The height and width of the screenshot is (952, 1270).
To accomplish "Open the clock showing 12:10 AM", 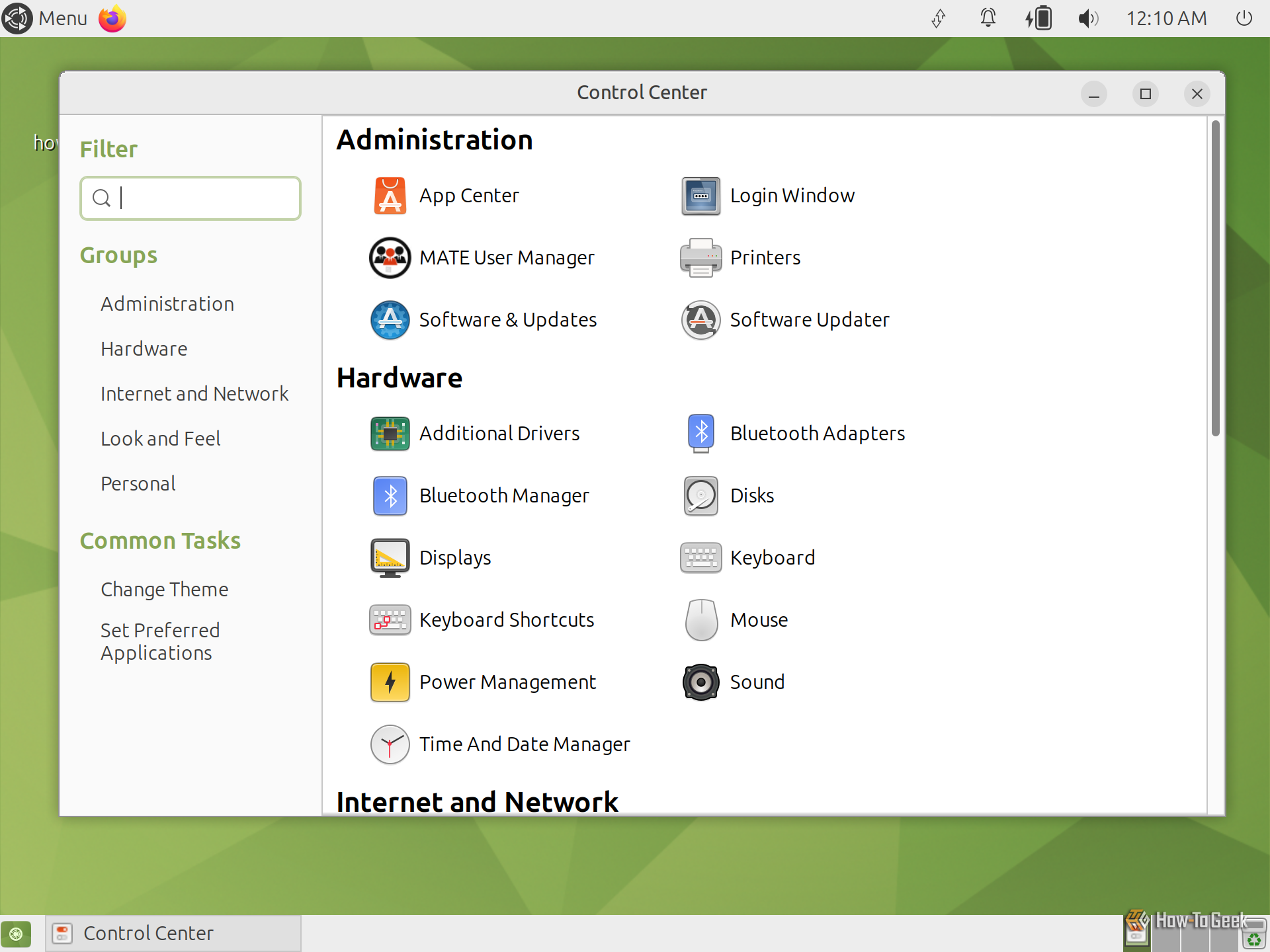I will click(1167, 19).
